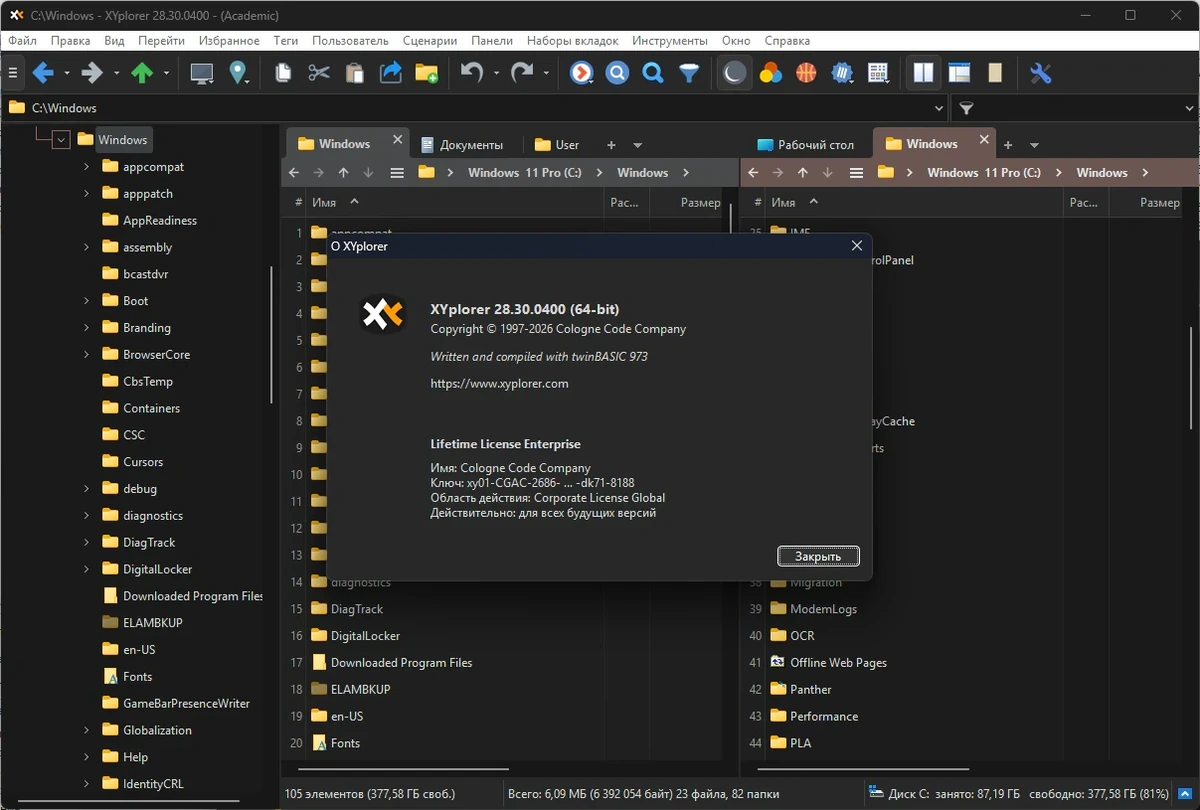Open Quick Search with round magnifier icon
Screen dimensions: 1200x810
618,73
